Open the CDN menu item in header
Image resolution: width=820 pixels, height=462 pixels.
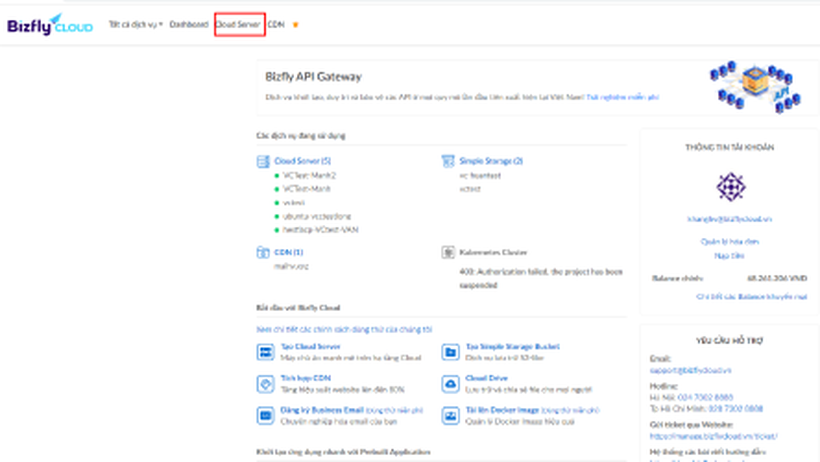[x=276, y=25]
